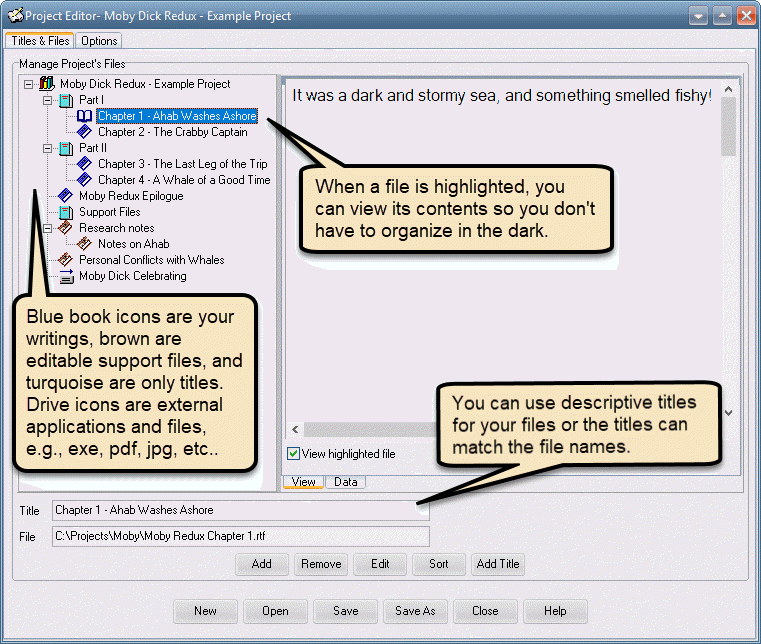Screen dimensions: 761x644
Task: Click the Sort button
Action: (x=439, y=564)
